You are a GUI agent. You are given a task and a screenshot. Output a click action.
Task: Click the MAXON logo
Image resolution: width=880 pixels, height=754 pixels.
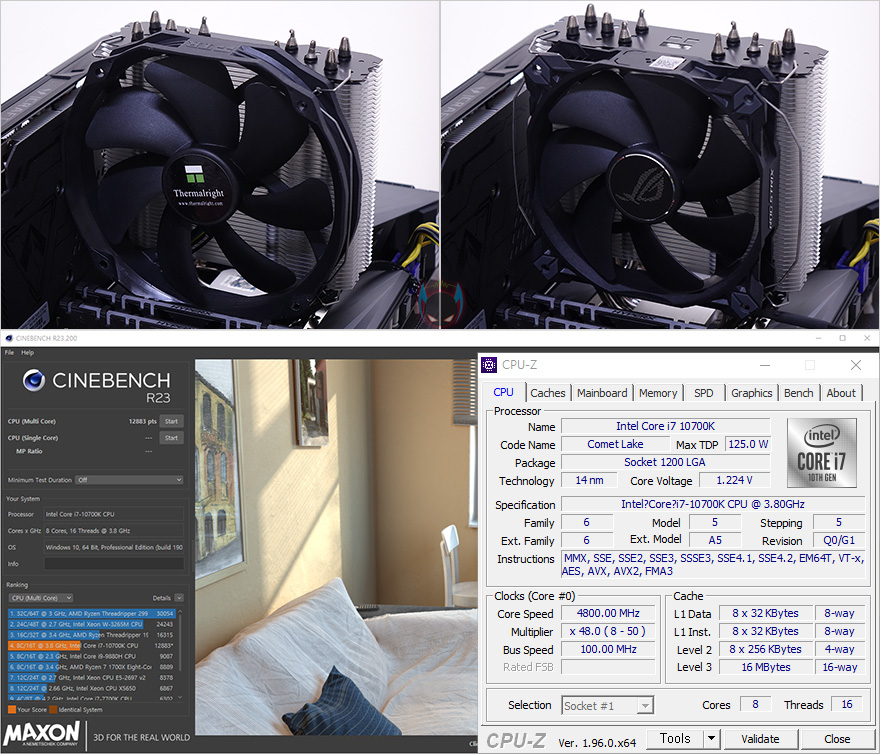42,734
